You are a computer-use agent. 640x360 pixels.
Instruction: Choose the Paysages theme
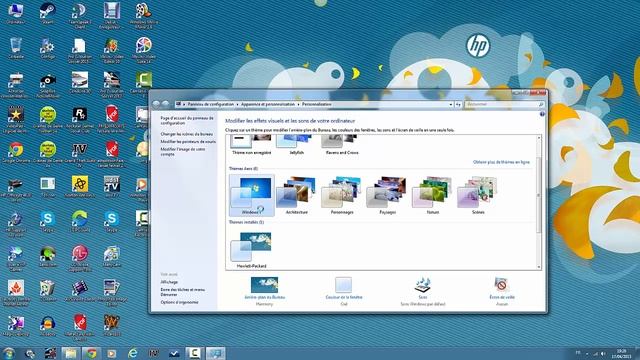(x=387, y=196)
